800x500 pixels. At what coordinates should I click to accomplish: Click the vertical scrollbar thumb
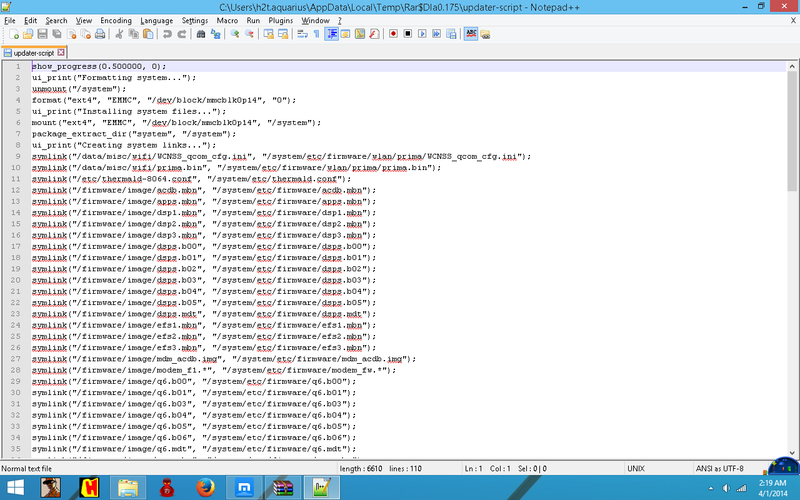792,131
